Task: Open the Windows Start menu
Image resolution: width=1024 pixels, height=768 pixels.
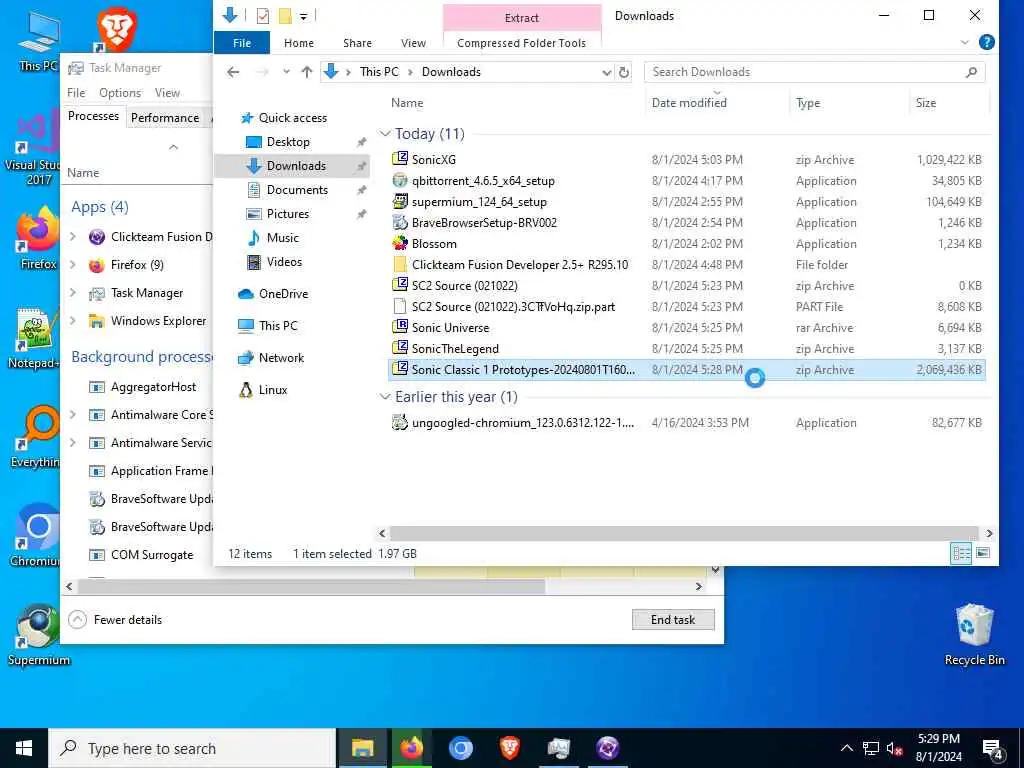Action: tap(24, 748)
